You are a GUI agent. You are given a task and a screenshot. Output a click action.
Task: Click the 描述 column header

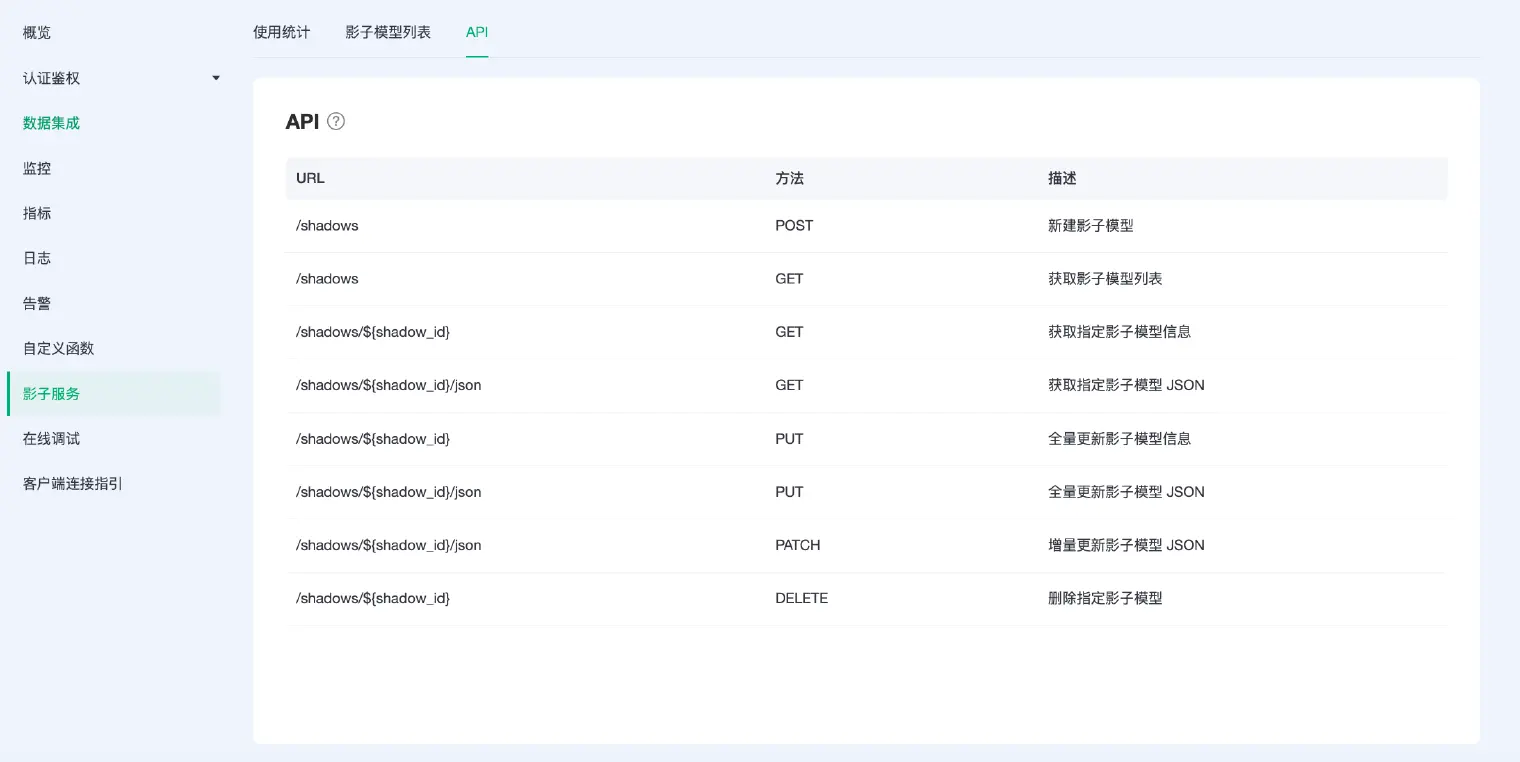click(x=1062, y=178)
